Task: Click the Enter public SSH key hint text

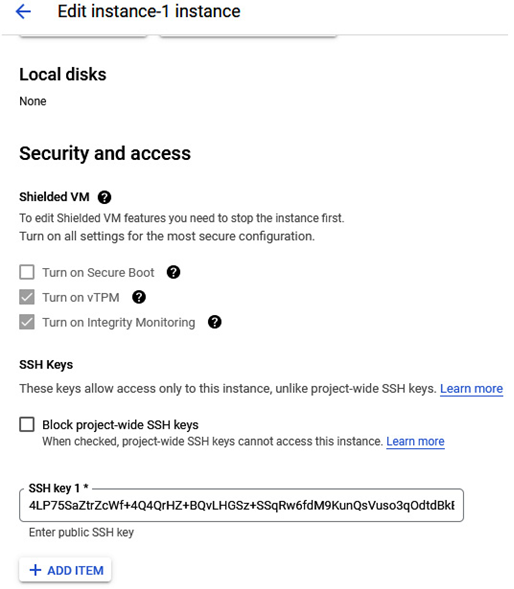Action: [x=81, y=532]
